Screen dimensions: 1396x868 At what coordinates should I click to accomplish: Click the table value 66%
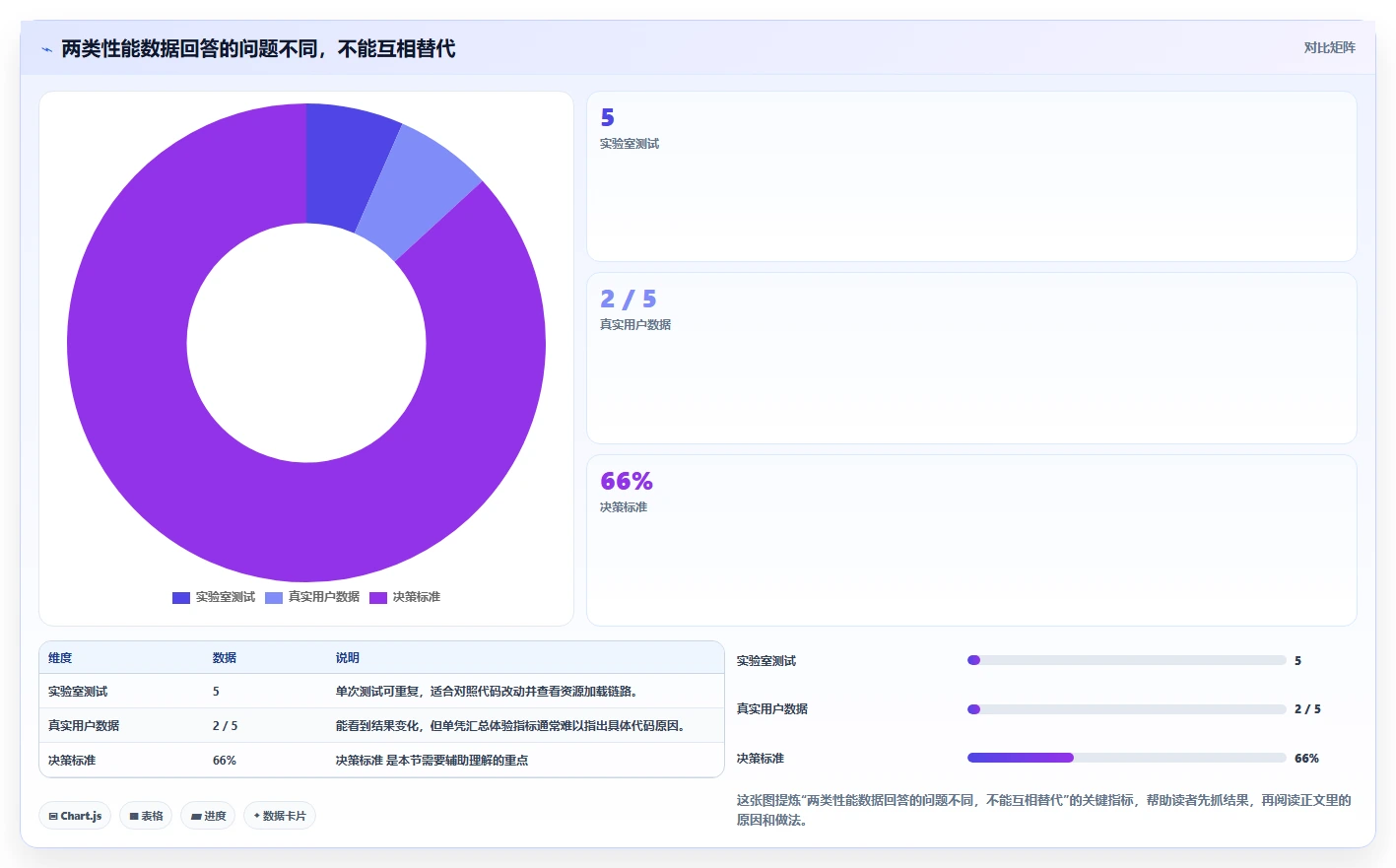pos(225,761)
